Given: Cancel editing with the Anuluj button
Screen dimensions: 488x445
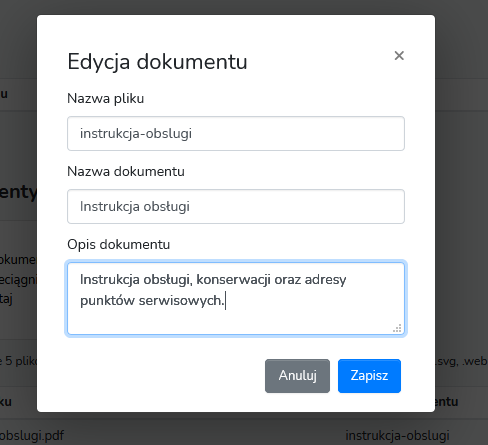Looking at the screenshot, I should 297,376.
